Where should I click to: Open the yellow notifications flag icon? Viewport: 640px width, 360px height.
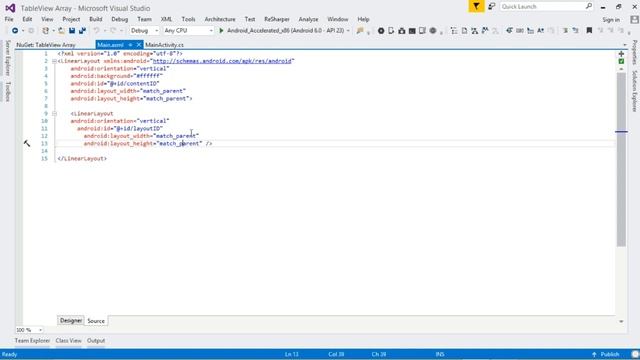[476, 7]
